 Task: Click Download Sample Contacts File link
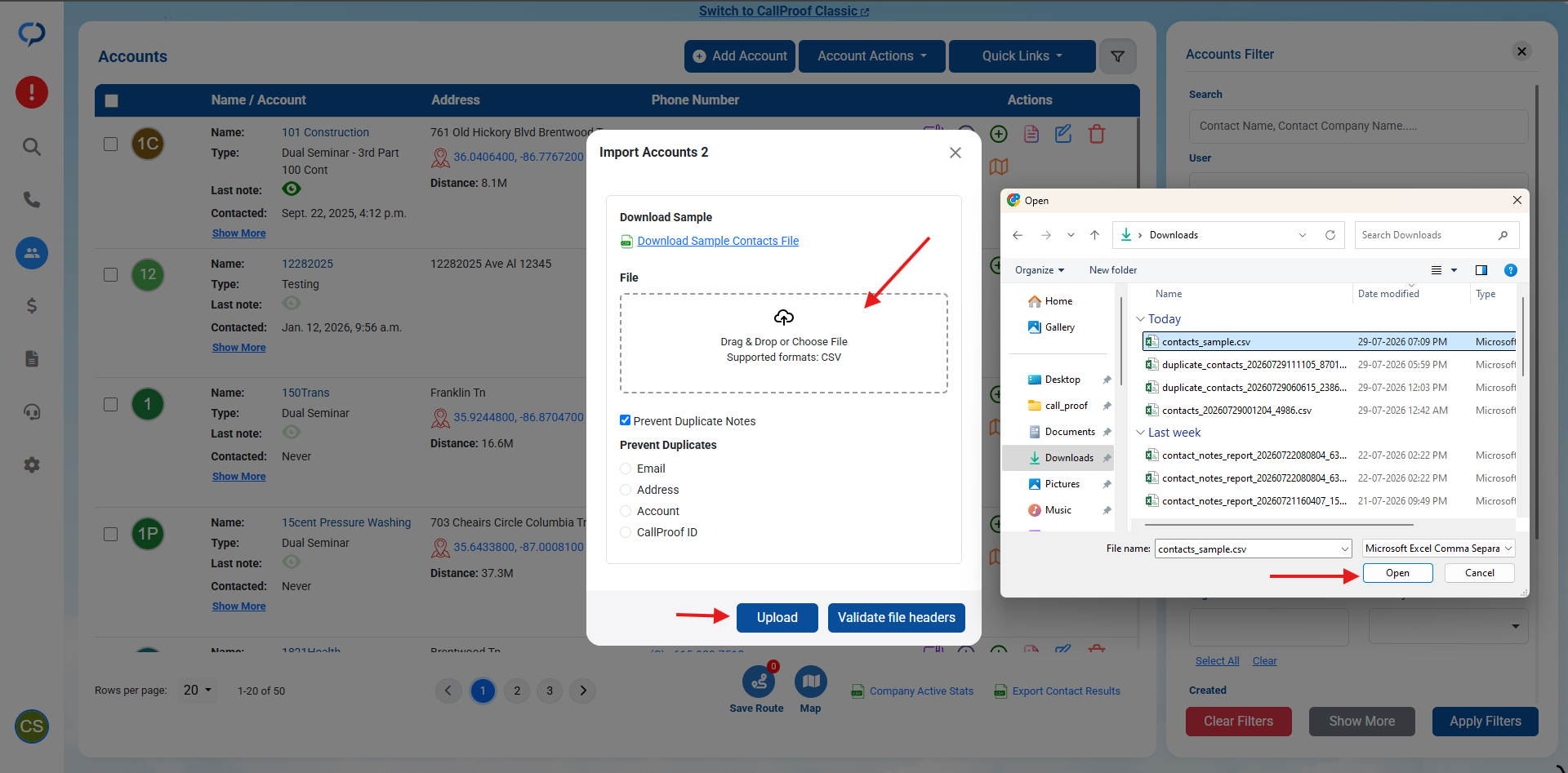pyautogui.click(x=718, y=241)
